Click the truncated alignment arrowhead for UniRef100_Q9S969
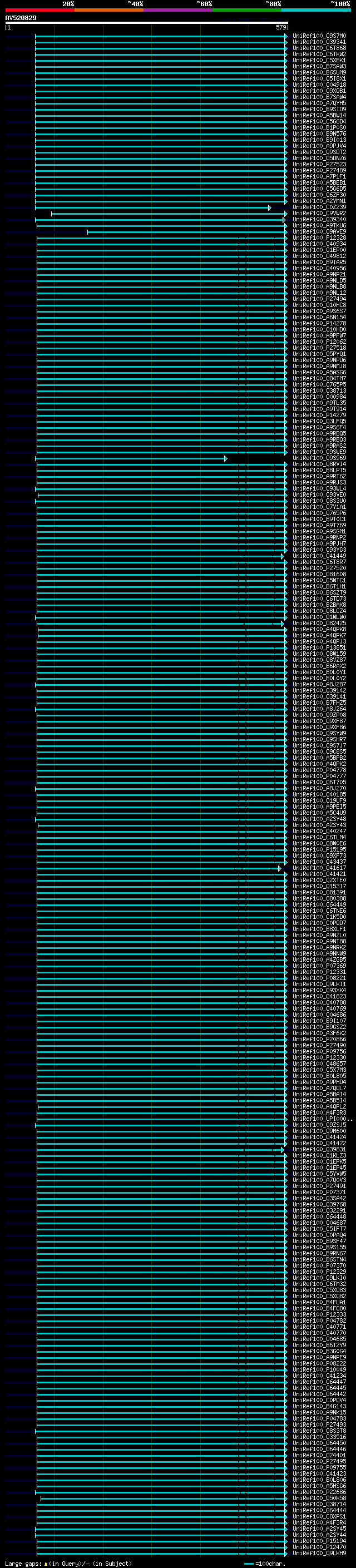This screenshot has width=356, height=1568. click(225, 458)
